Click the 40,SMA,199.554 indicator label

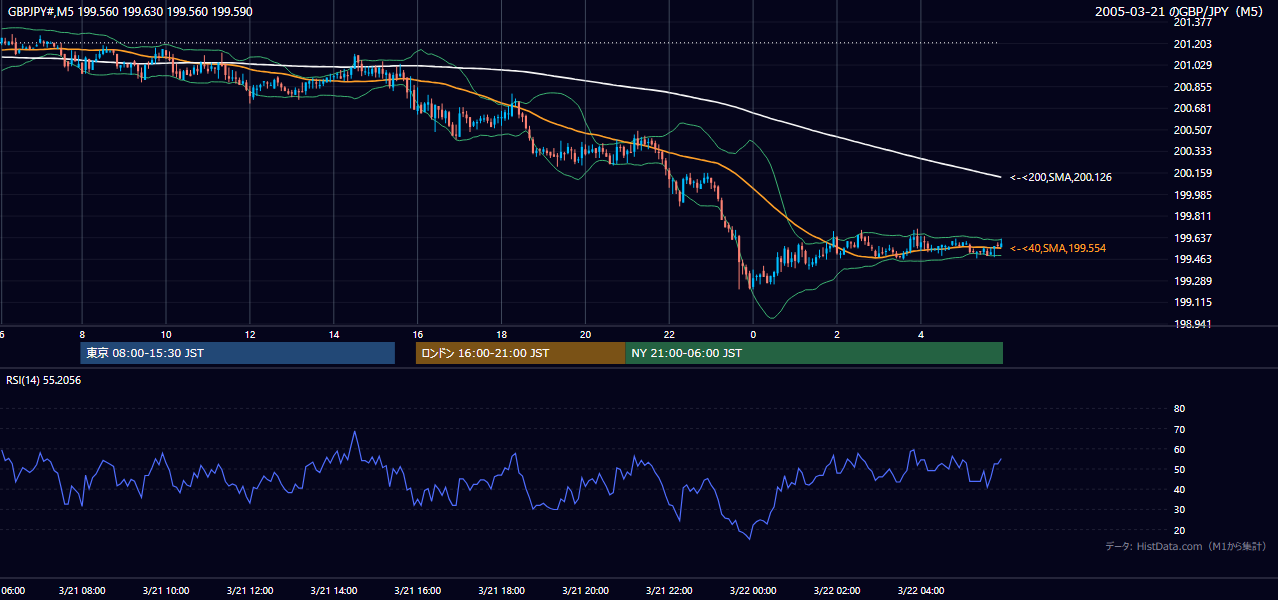pos(1058,248)
